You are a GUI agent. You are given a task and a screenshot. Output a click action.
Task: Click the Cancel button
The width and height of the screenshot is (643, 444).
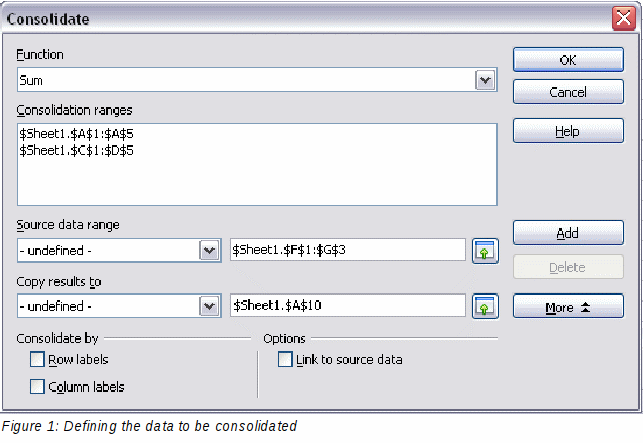tap(568, 91)
